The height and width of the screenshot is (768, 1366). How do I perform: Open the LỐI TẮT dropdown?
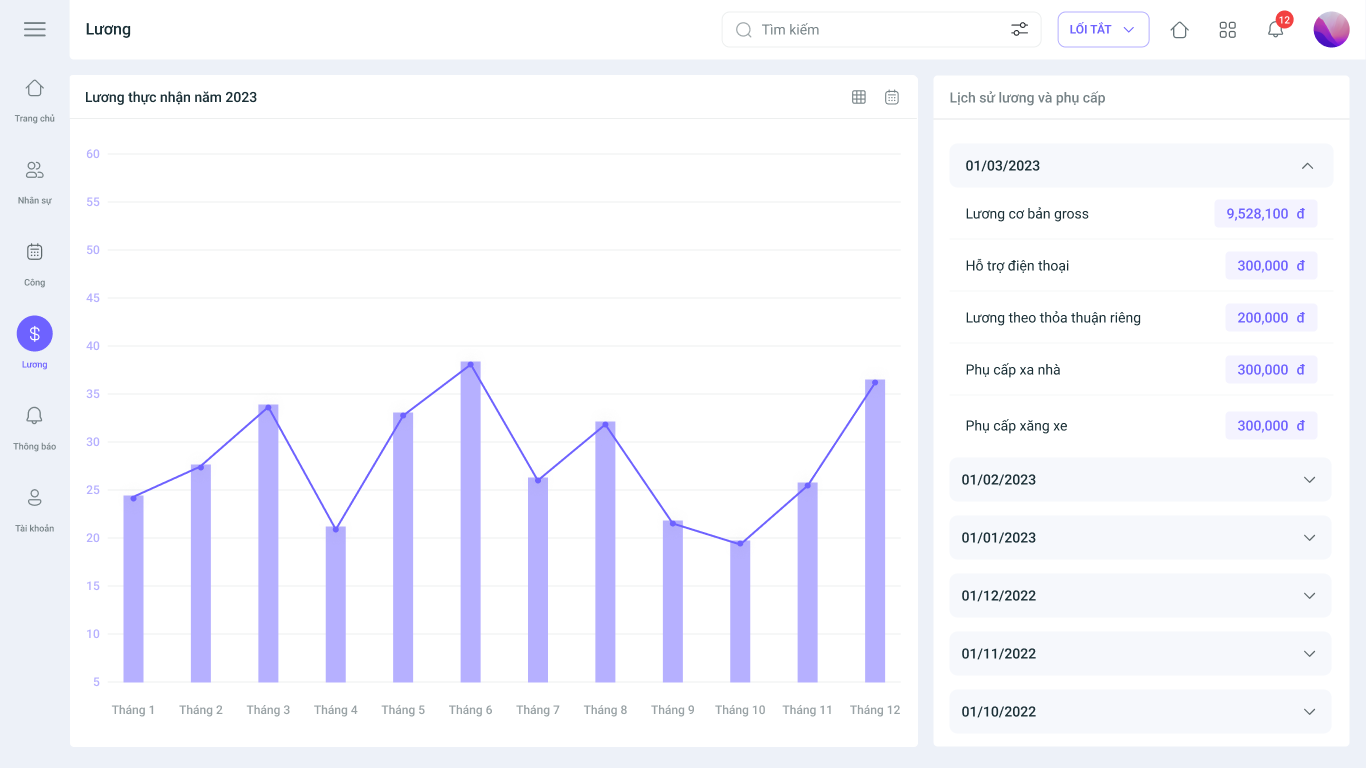1103,30
